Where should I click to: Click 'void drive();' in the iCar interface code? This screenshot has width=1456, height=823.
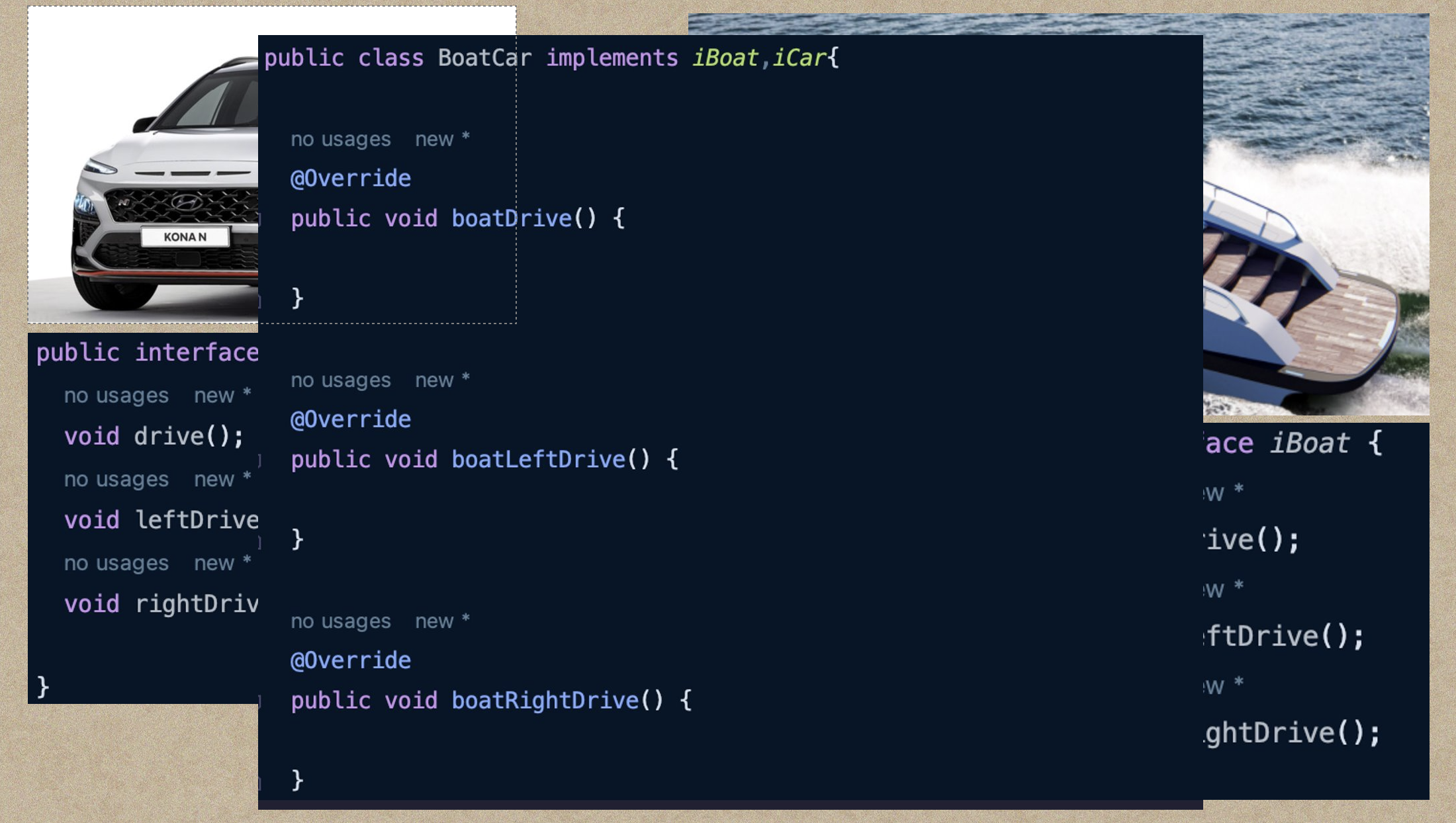click(x=154, y=437)
